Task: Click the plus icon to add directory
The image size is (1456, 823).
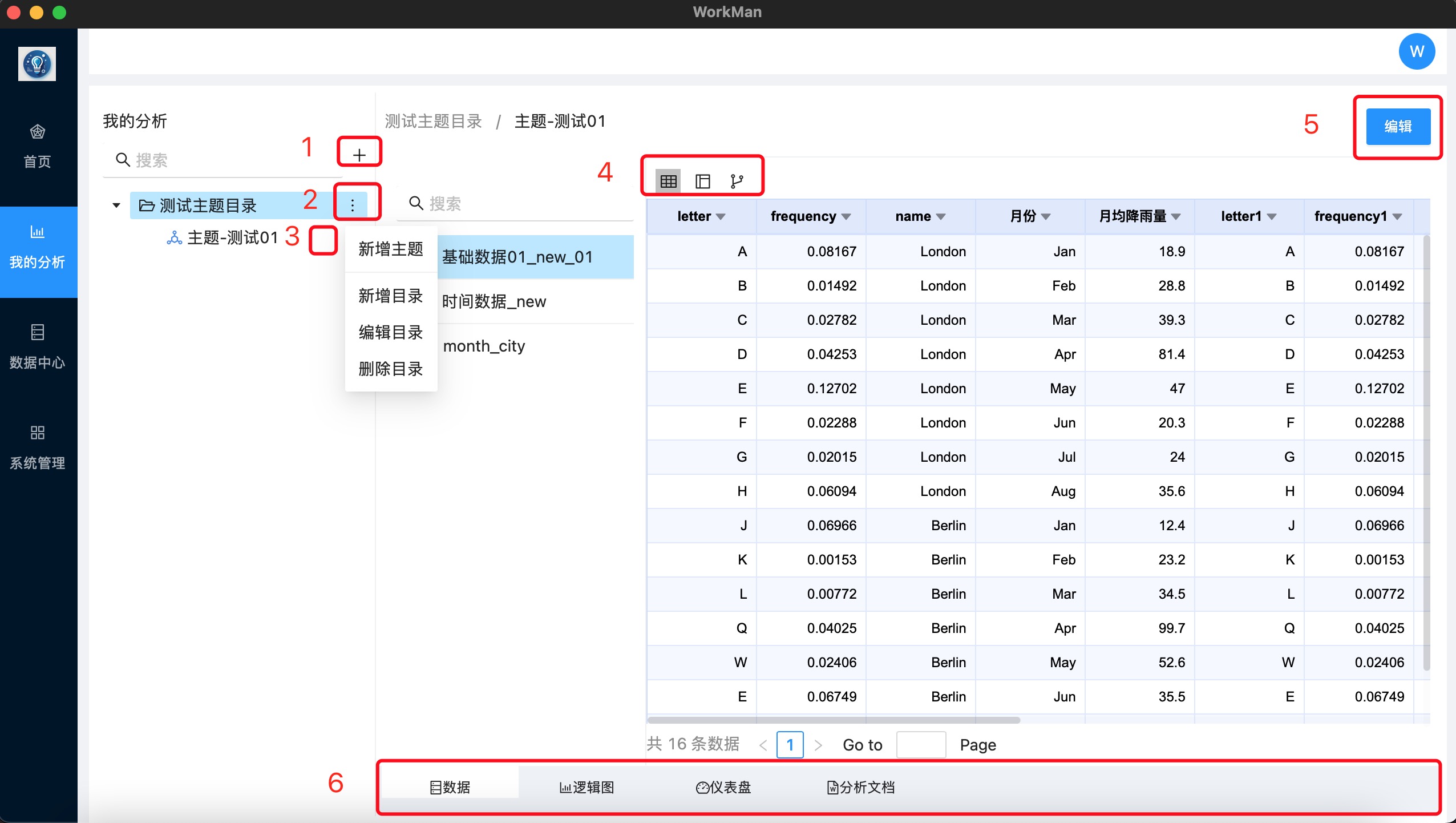Action: 359,155
